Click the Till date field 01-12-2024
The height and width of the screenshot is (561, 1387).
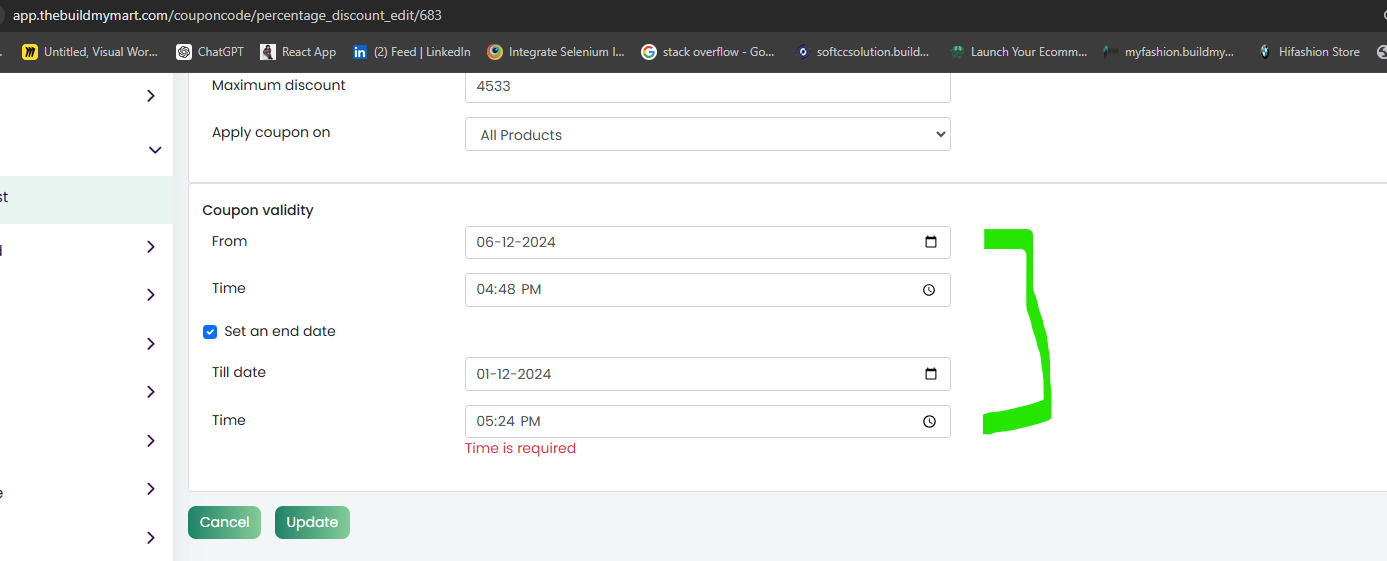[x=708, y=374]
